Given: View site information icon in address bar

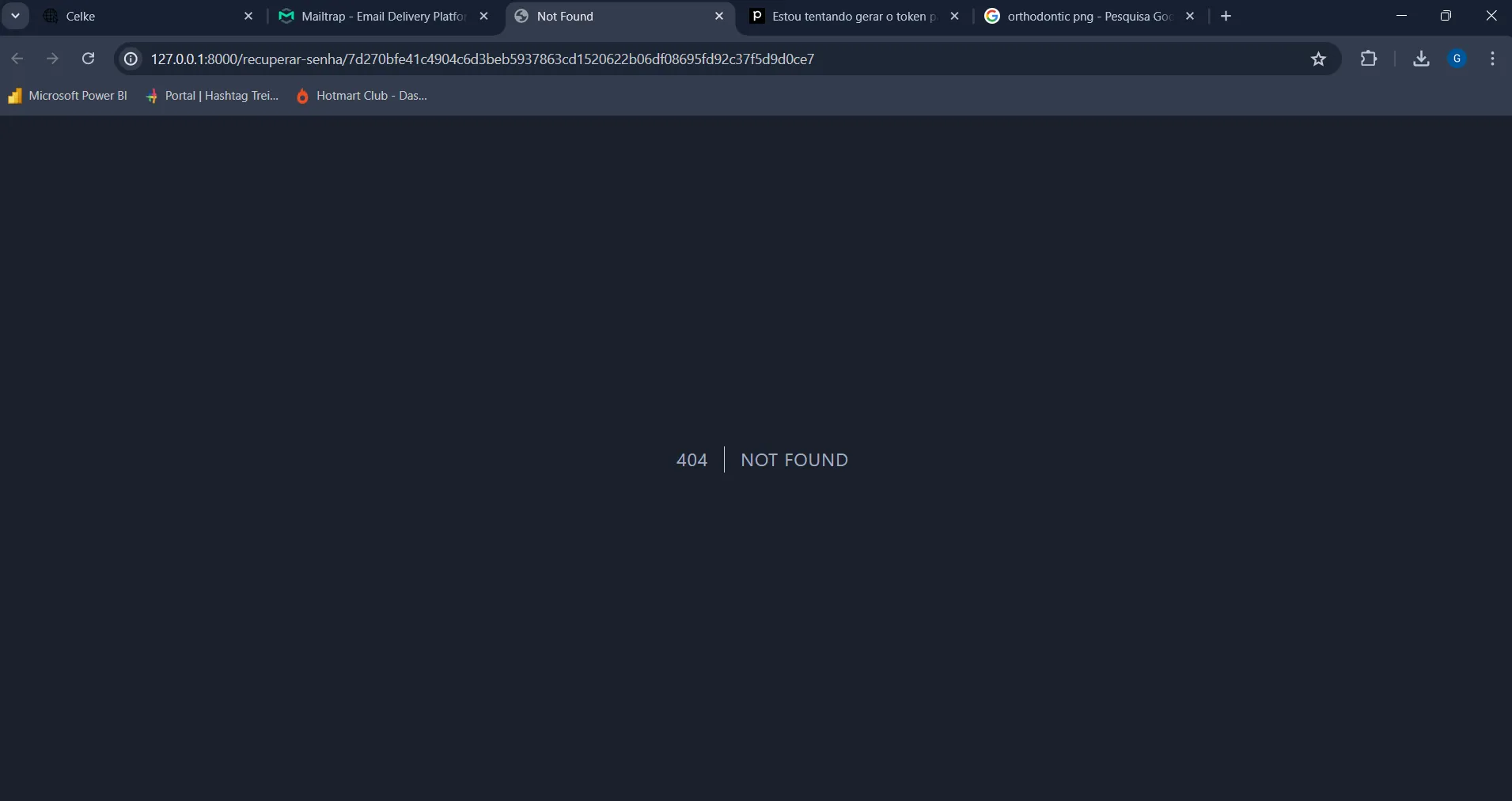Looking at the screenshot, I should 131,59.
